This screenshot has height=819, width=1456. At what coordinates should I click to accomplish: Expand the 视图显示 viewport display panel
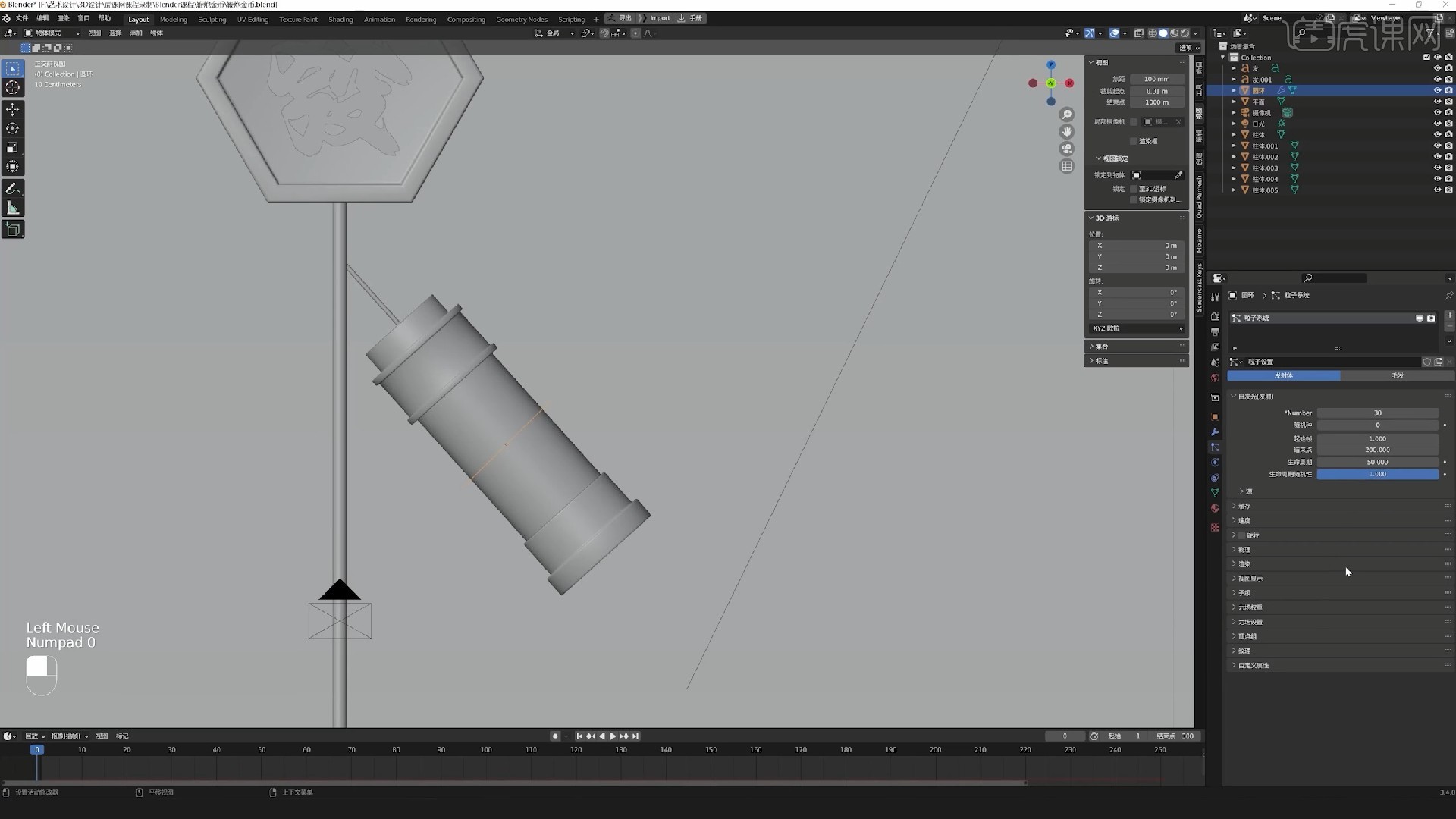(1338, 579)
